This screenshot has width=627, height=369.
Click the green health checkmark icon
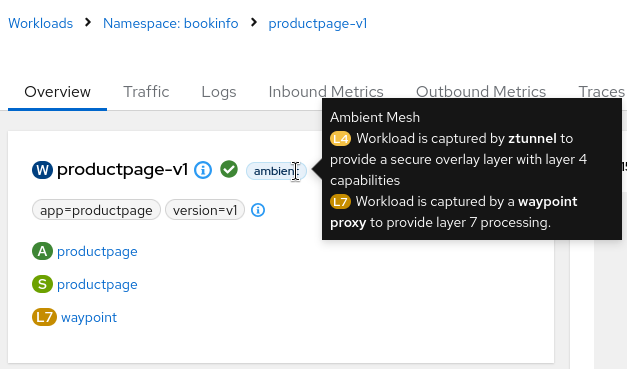(229, 169)
